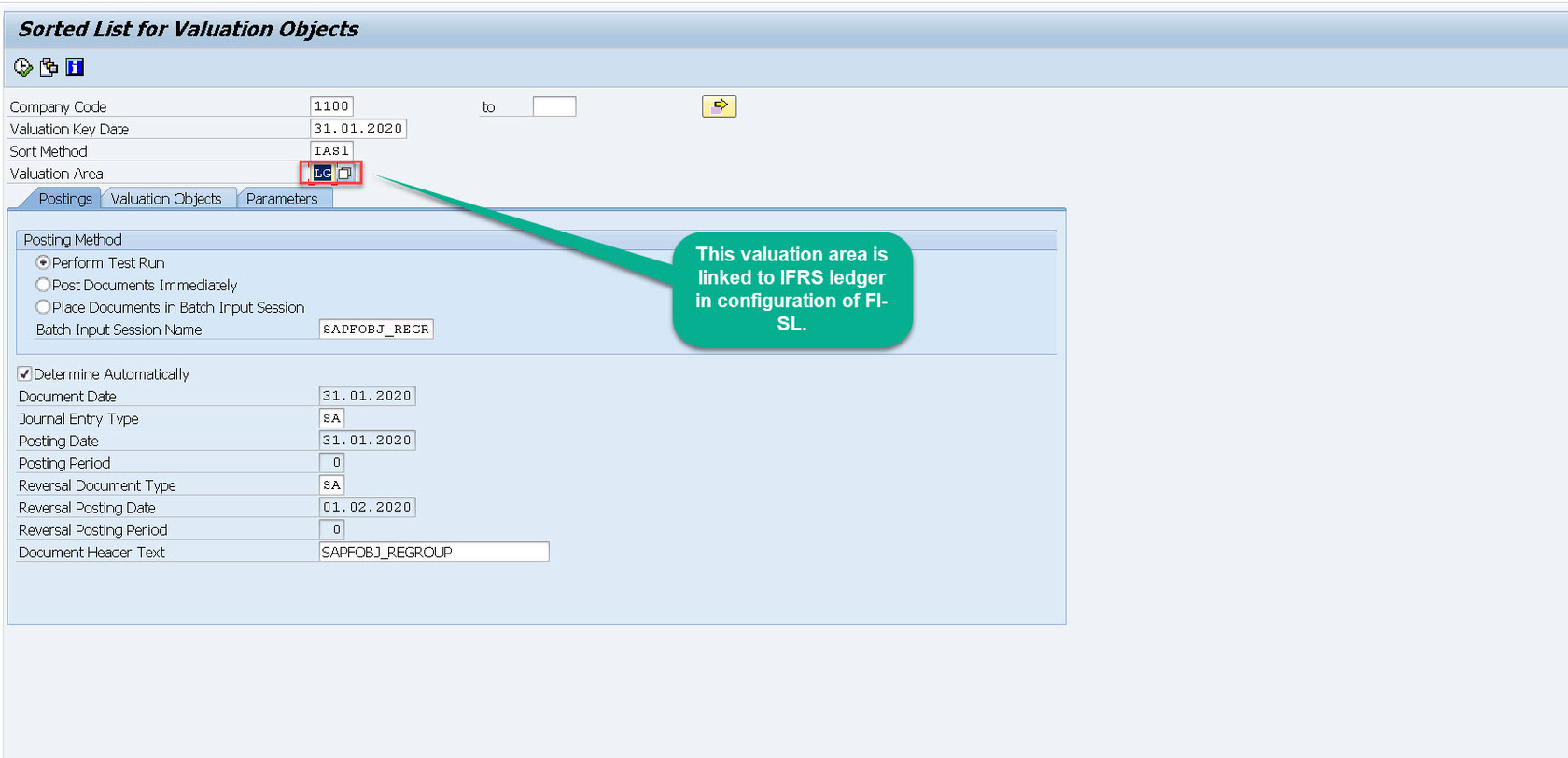Click the Journal Entry Type field

(x=331, y=418)
